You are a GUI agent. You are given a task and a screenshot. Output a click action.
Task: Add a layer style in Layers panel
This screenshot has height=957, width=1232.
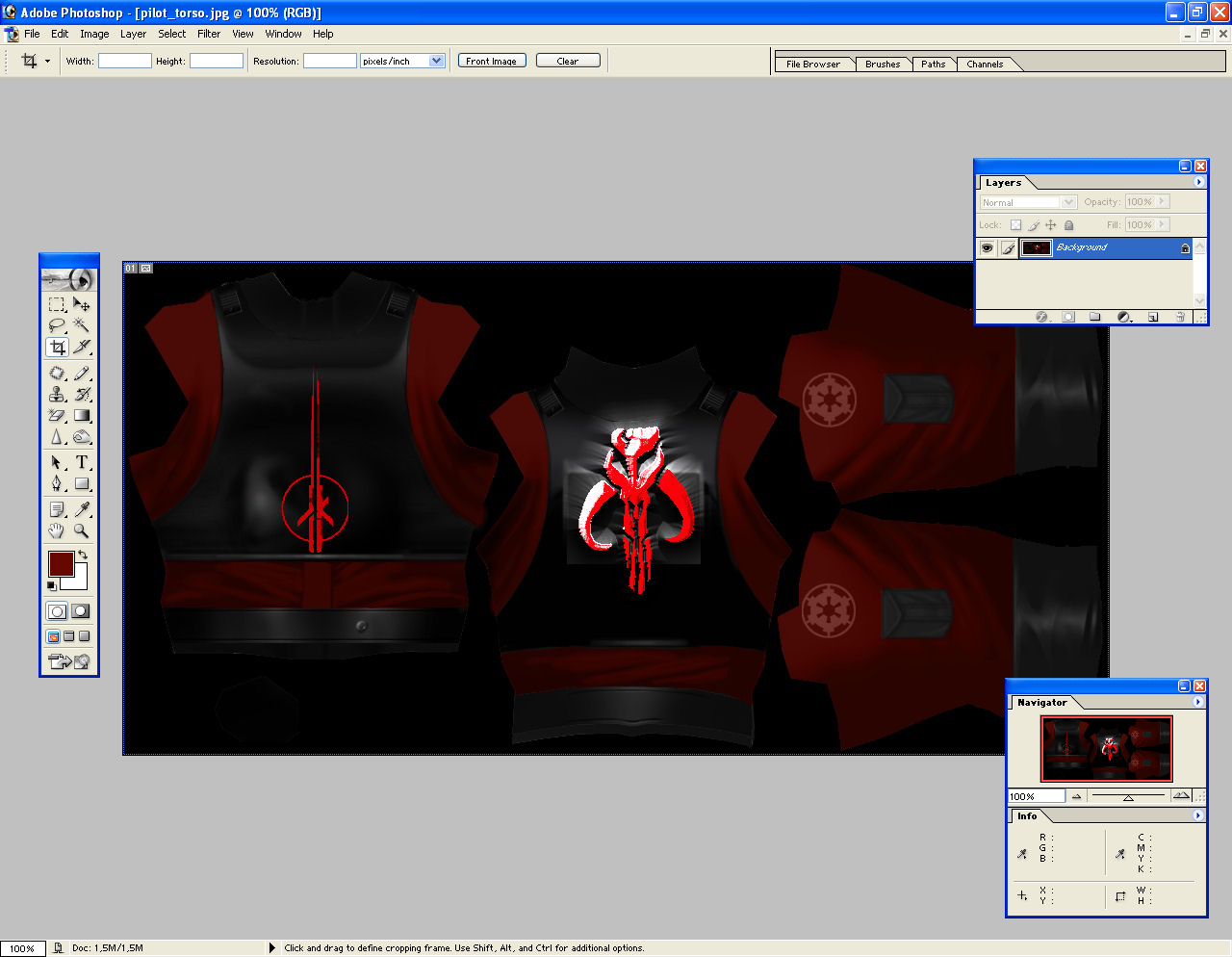coord(1041,317)
